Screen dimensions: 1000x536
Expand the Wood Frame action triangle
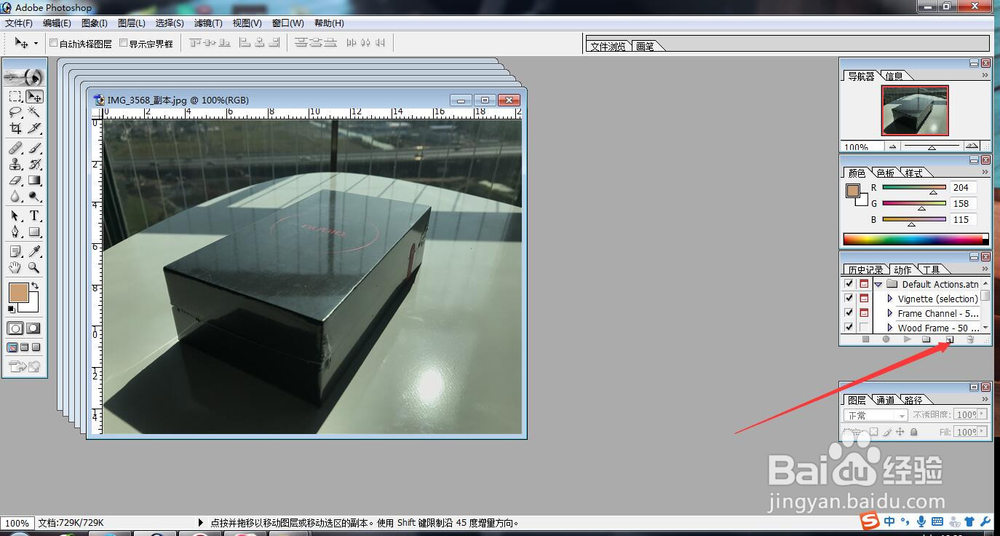890,328
